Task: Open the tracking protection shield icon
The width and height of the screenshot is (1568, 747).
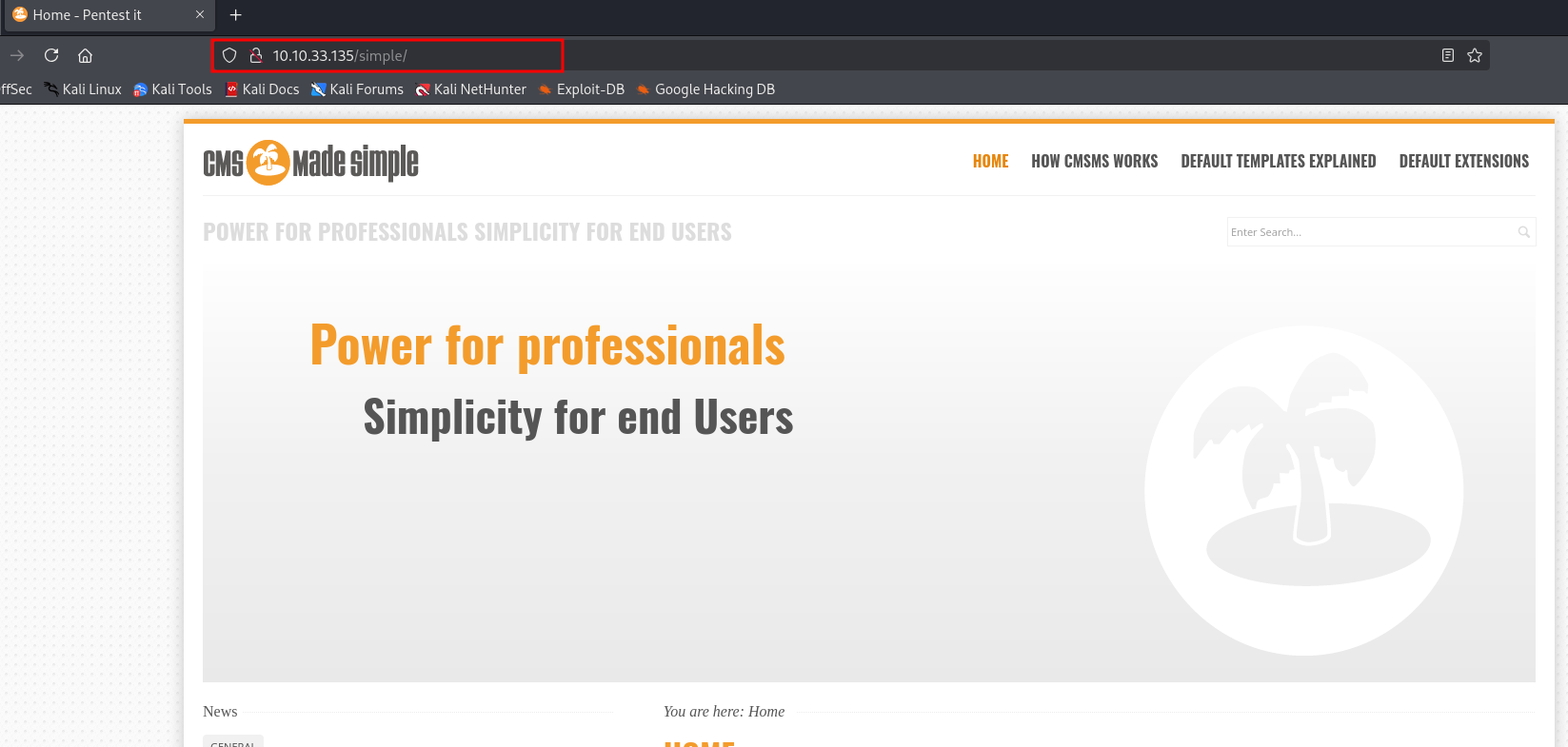Action: tap(229, 55)
